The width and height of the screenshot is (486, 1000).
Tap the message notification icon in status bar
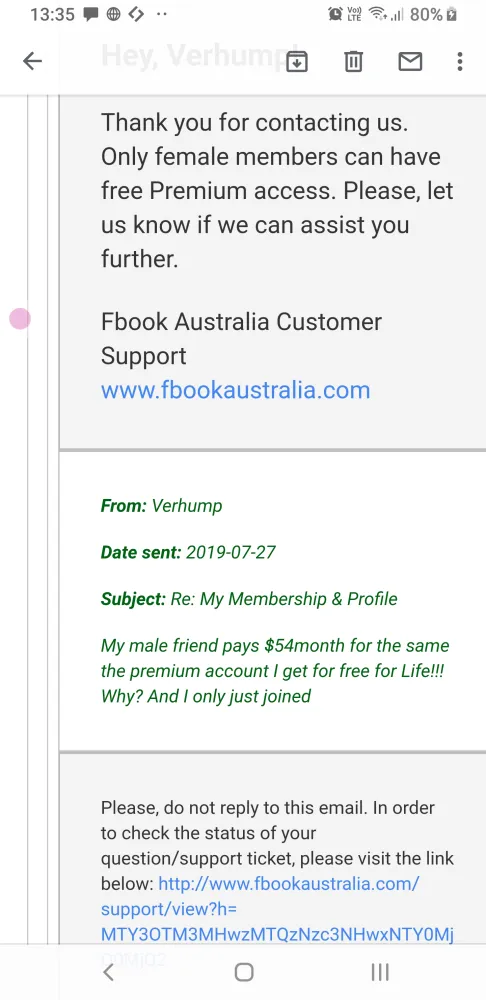pos(91,14)
